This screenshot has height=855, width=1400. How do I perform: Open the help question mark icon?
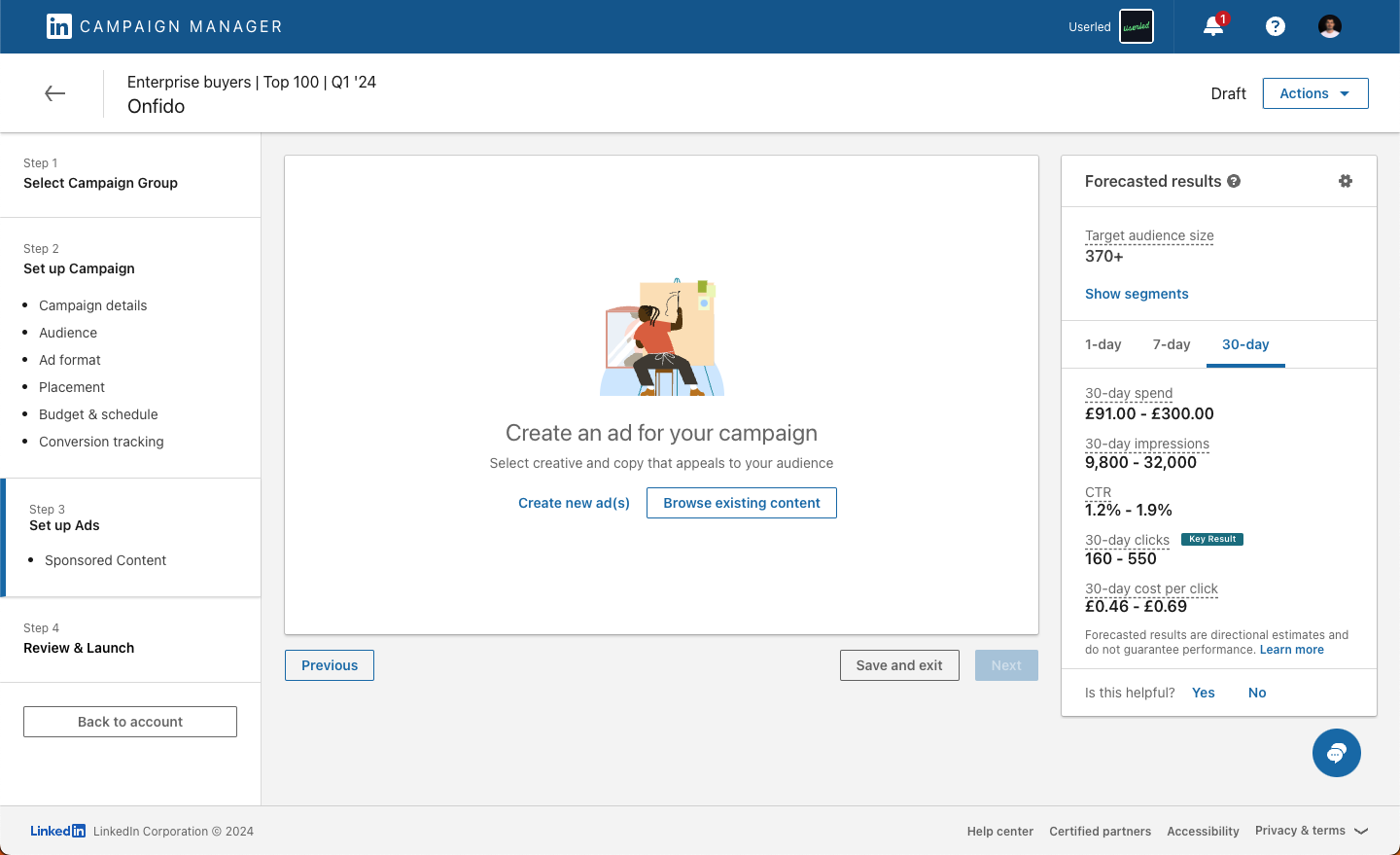pos(1276,26)
